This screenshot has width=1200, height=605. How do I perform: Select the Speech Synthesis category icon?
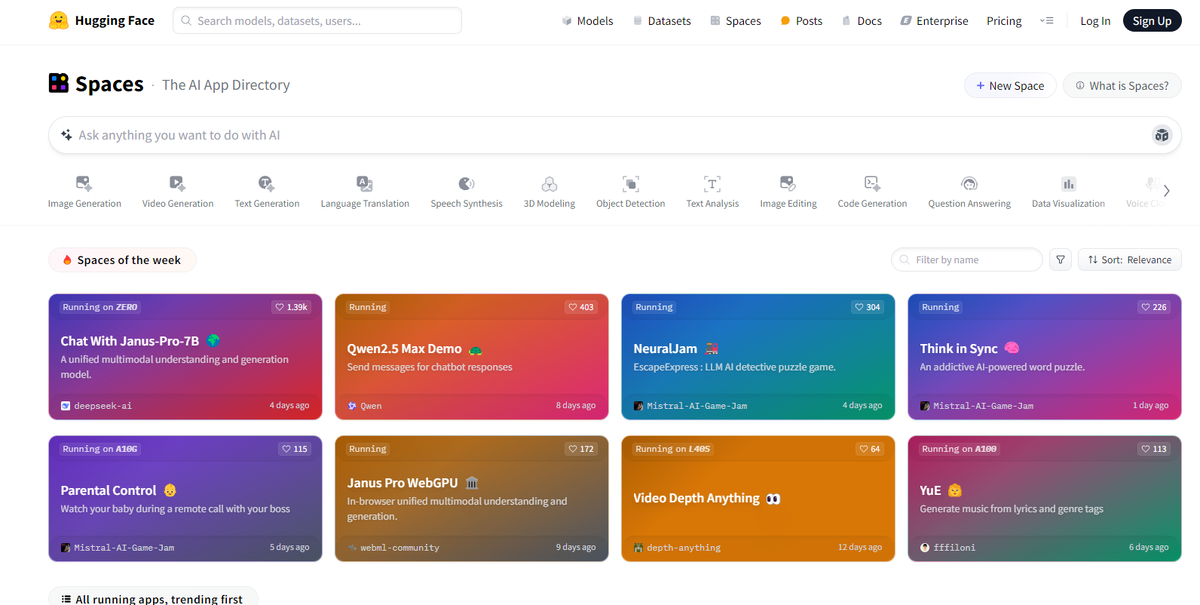[466, 184]
